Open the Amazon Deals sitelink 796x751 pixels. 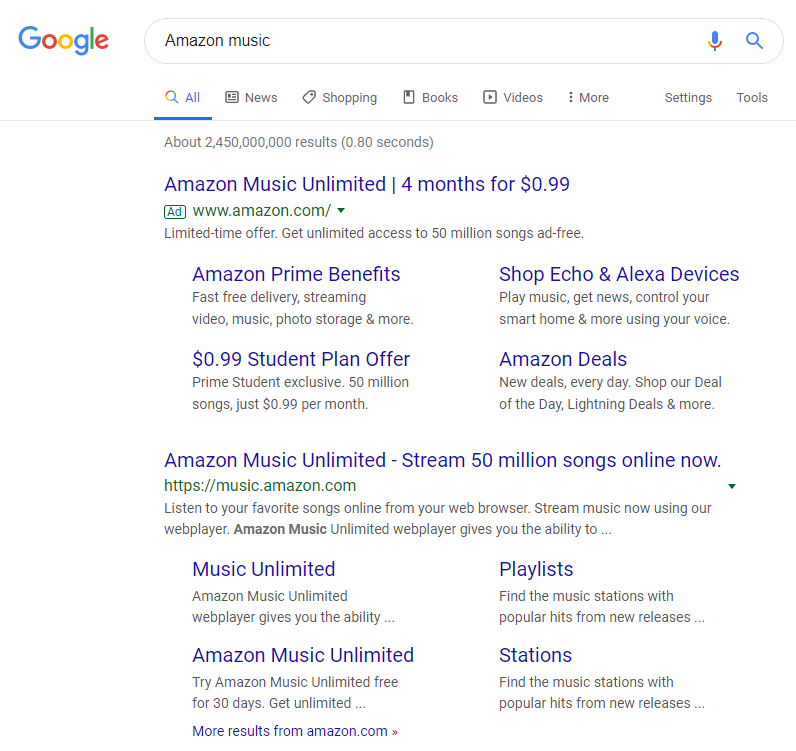563,359
